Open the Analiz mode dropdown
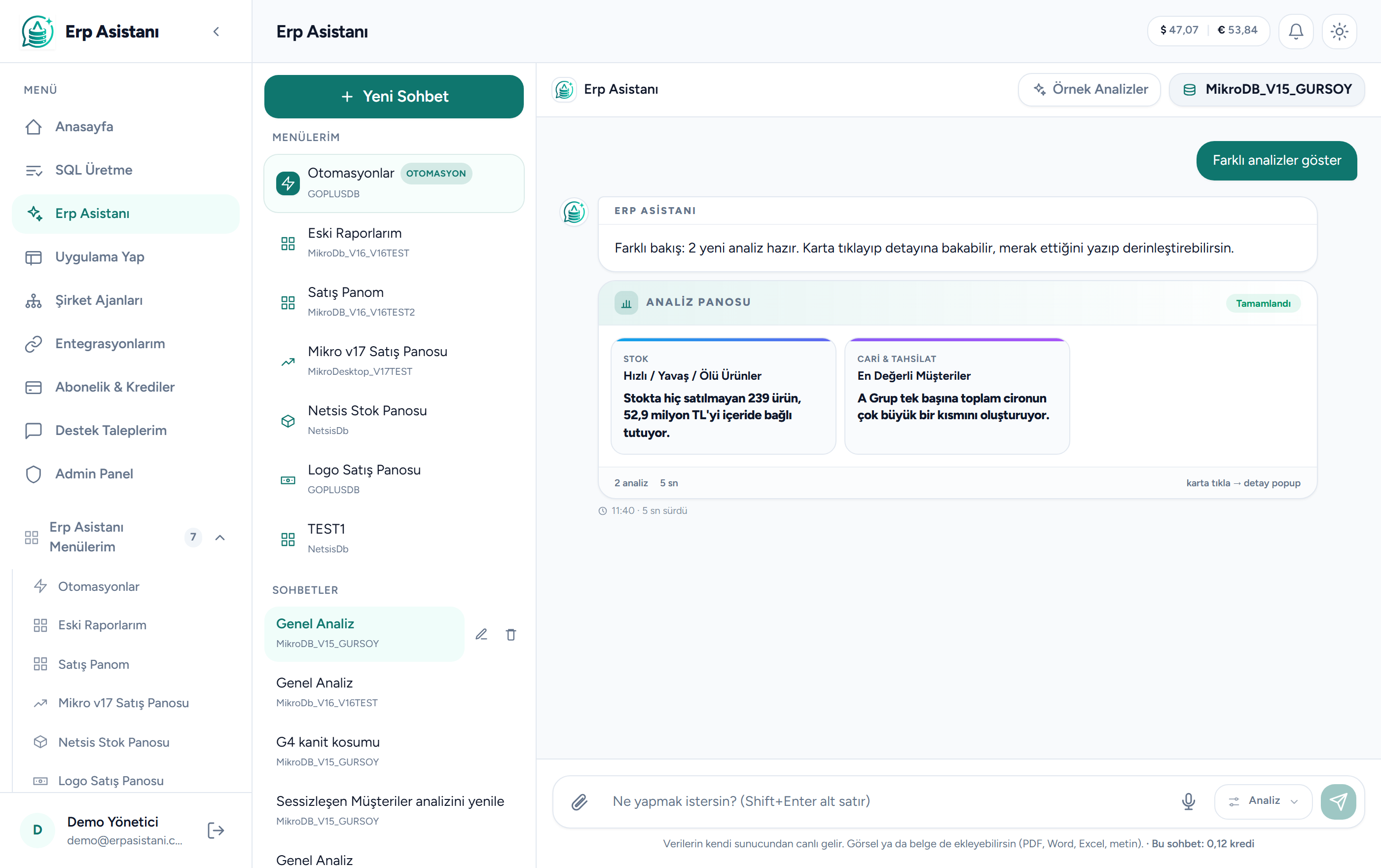Viewport: 1381px width, 868px height. pyautogui.click(x=1263, y=802)
